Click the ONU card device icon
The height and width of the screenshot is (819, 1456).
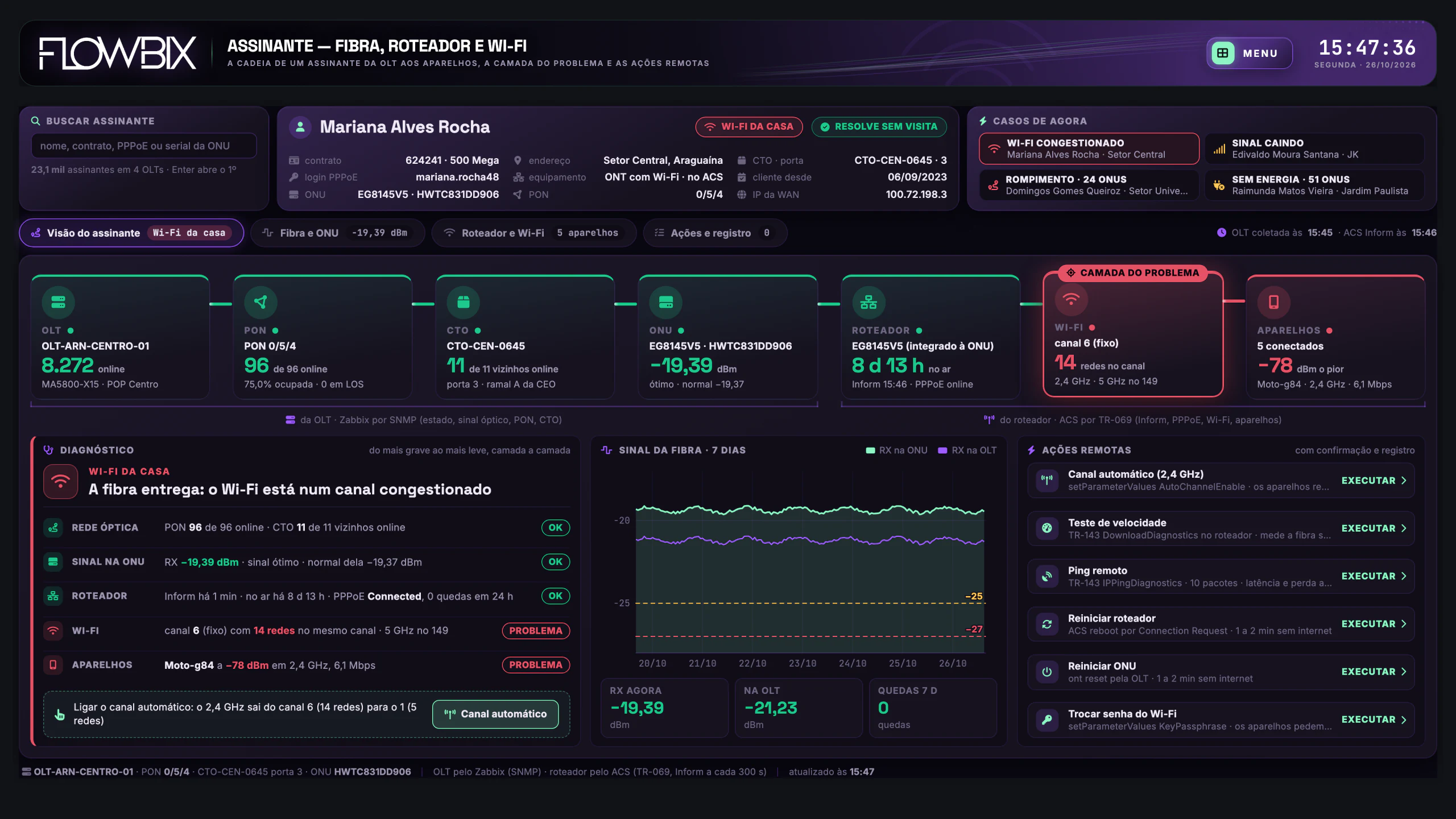pos(665,302)
